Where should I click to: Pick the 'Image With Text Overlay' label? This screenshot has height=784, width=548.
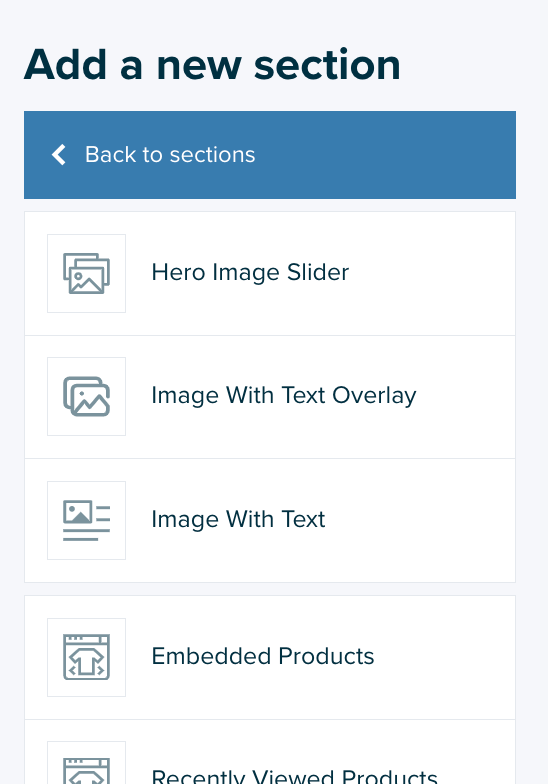pos(284,396)
